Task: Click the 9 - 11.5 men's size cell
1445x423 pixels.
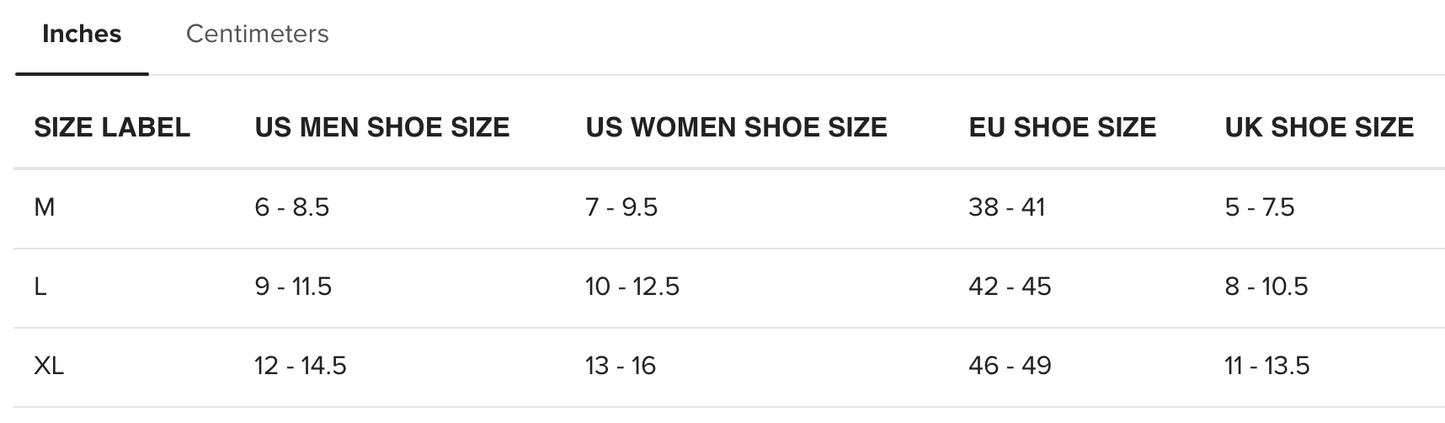Action: point(293,287)
